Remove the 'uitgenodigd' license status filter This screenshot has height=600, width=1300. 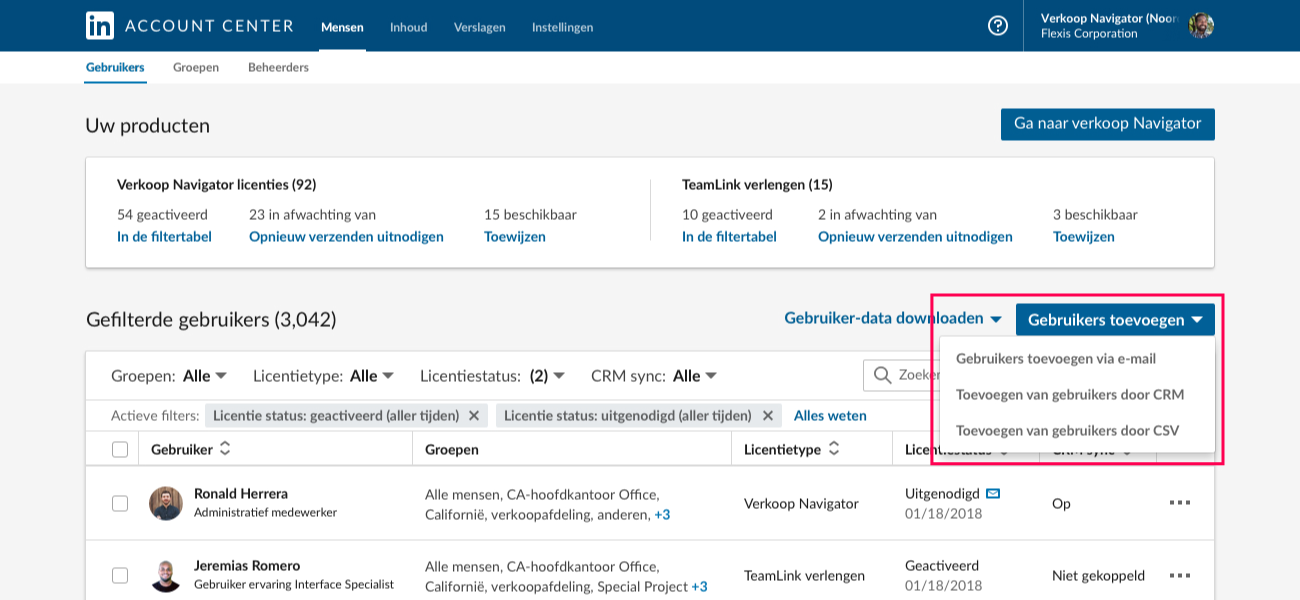coord(768,415)
